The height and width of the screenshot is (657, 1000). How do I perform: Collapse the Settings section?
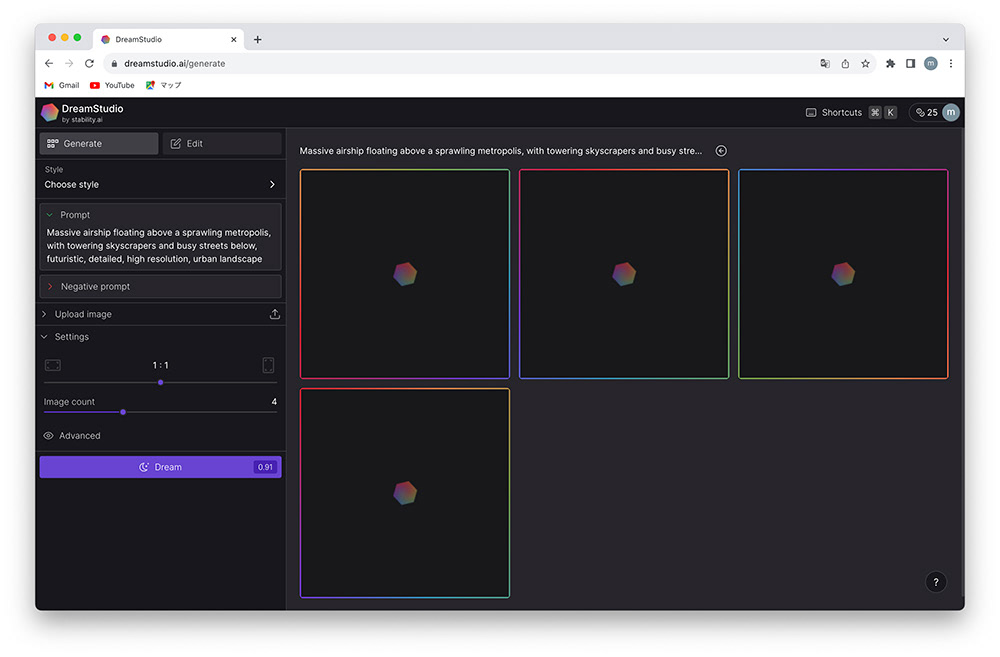tap(65, 337)
